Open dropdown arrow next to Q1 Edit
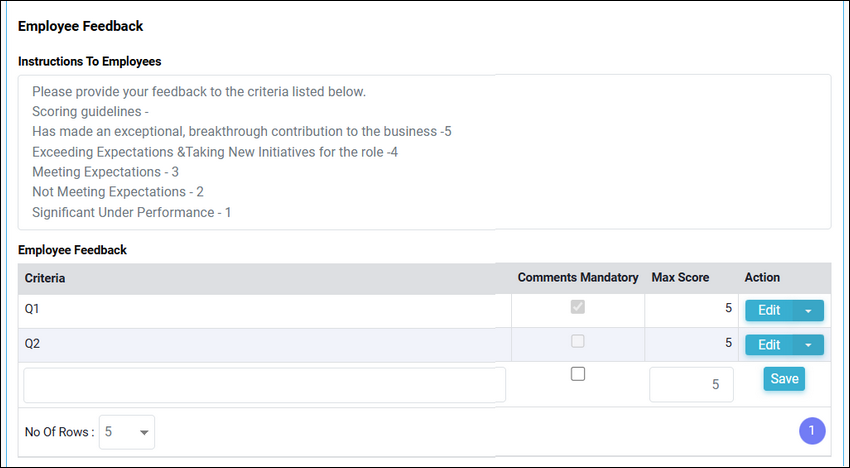Image resolution: width=850 pixels, height=468 pixels. (x=808, y=311)
